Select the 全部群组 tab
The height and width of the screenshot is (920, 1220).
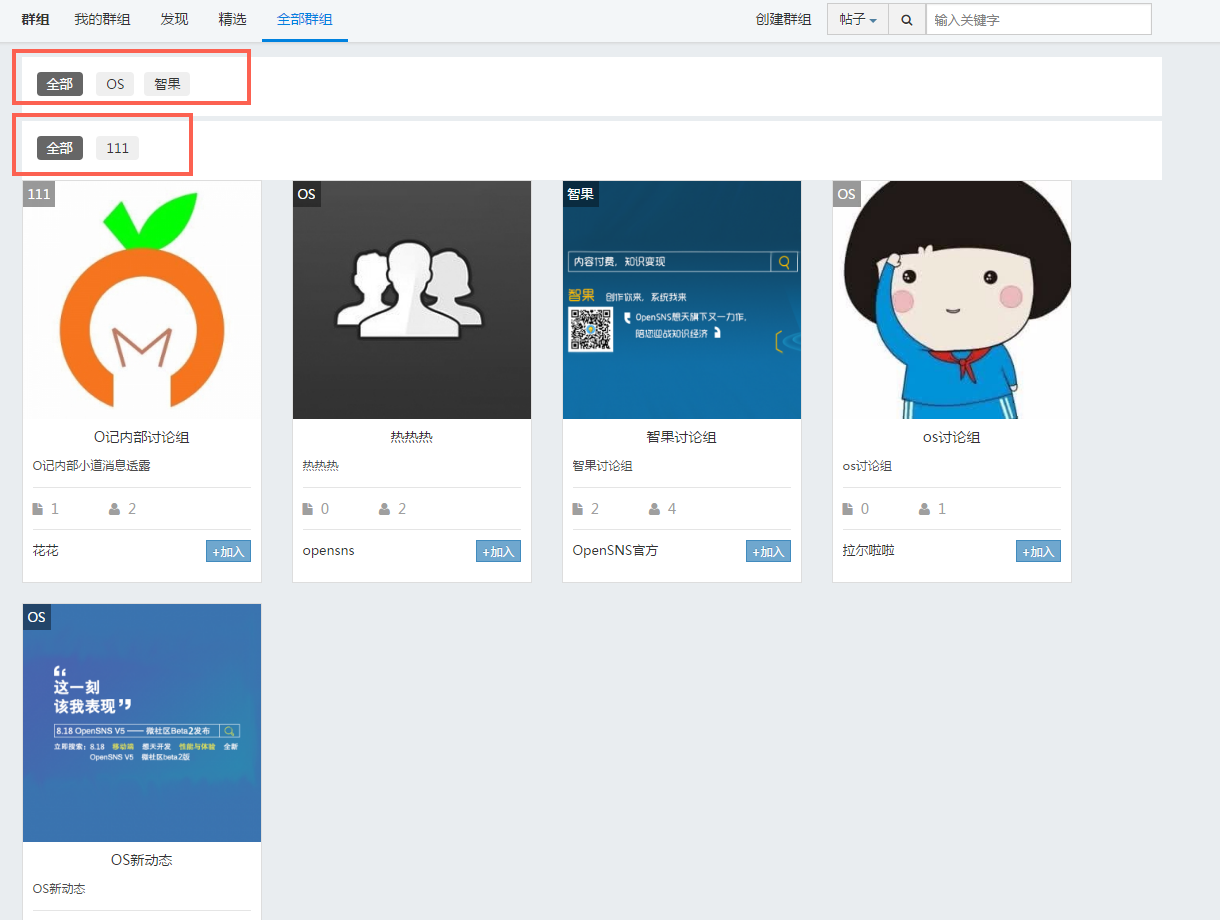click(305, 19)
